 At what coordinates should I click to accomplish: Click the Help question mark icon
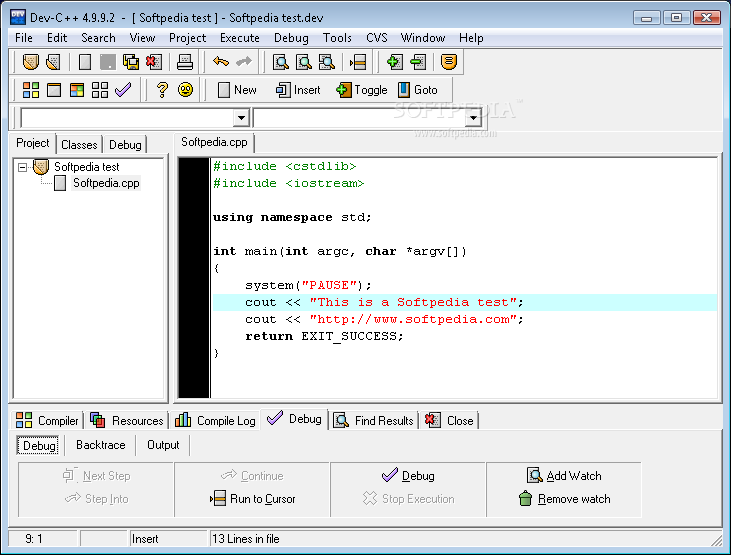coord(162,90)
